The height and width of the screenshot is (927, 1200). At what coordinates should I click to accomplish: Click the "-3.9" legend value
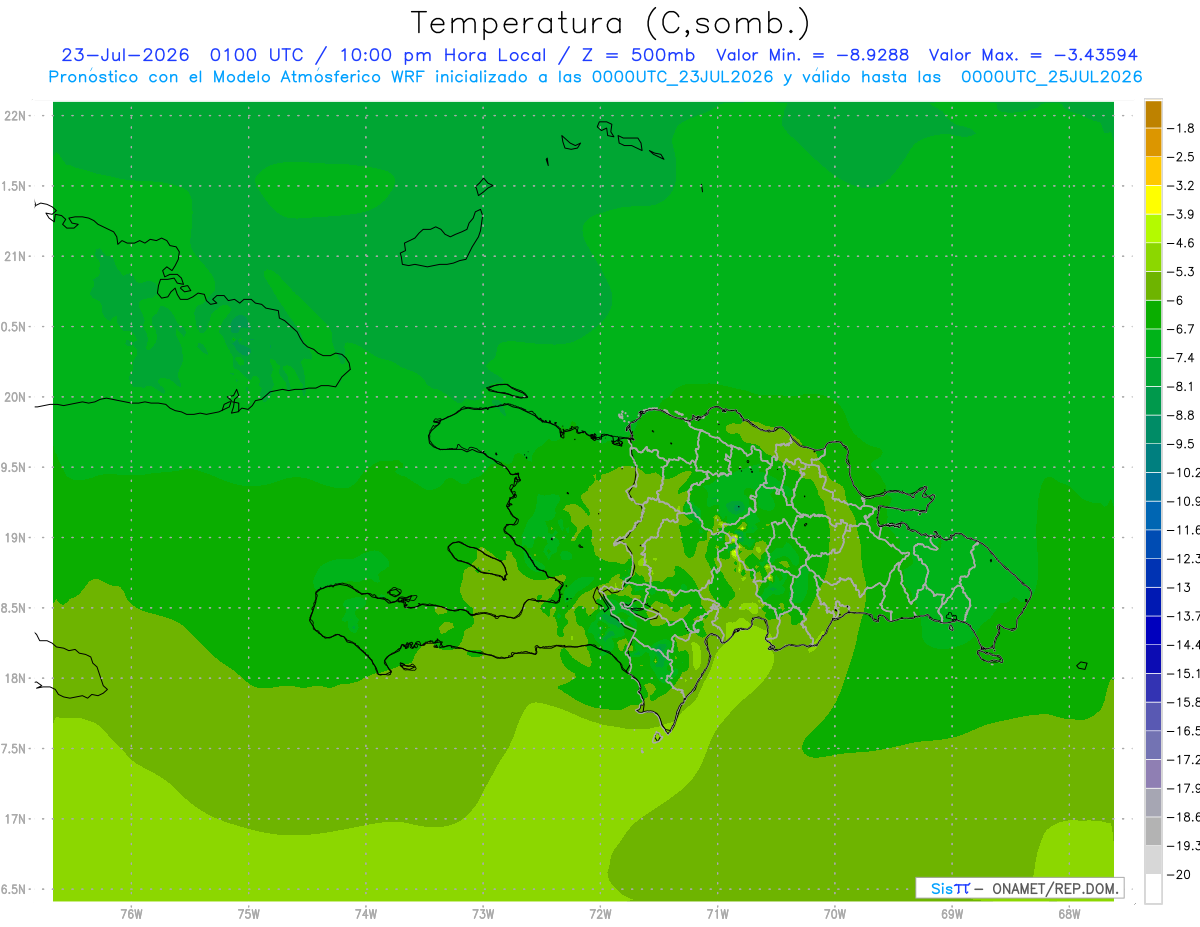click(1182, 214)
